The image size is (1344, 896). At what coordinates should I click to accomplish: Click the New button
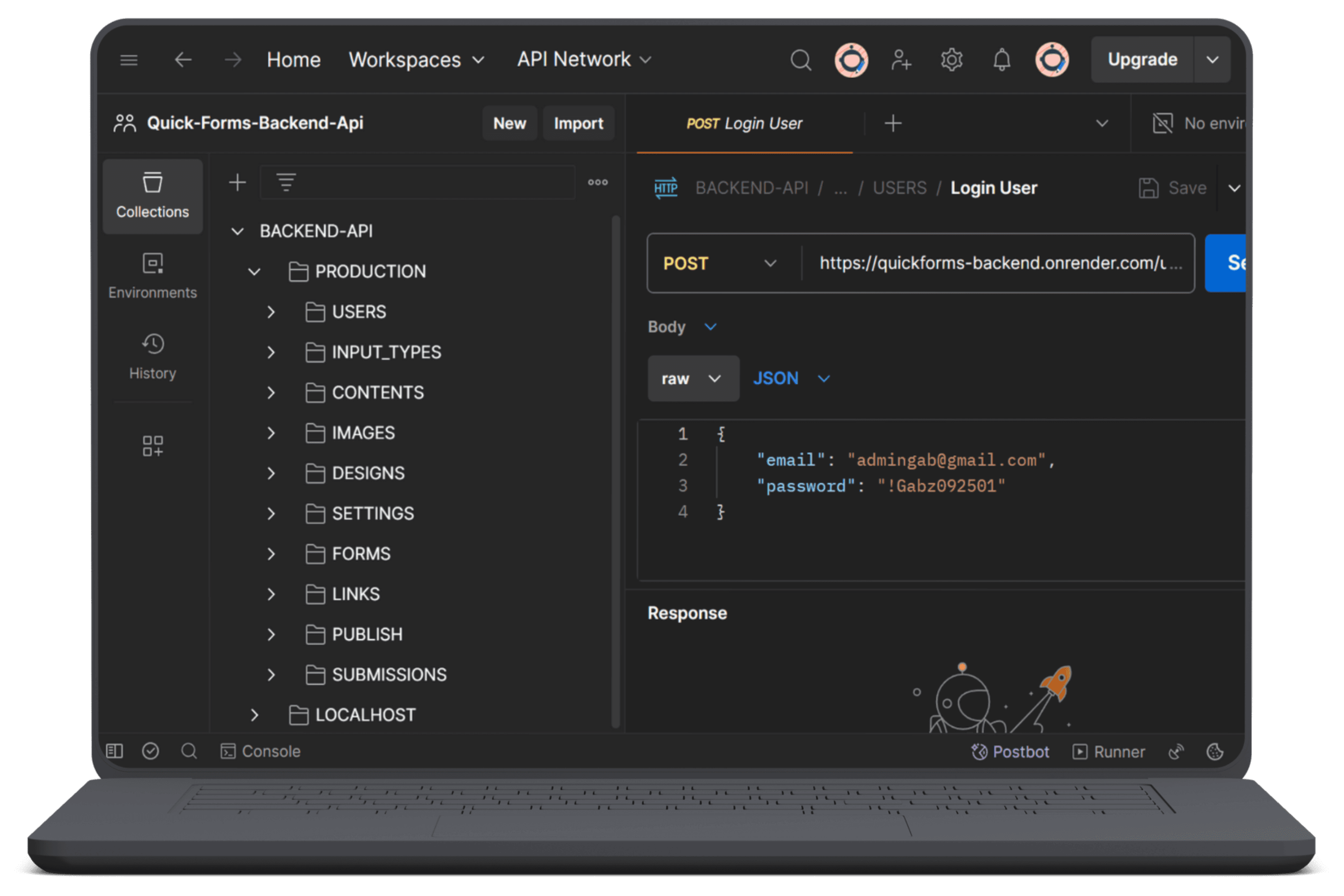tap(509, 124)
